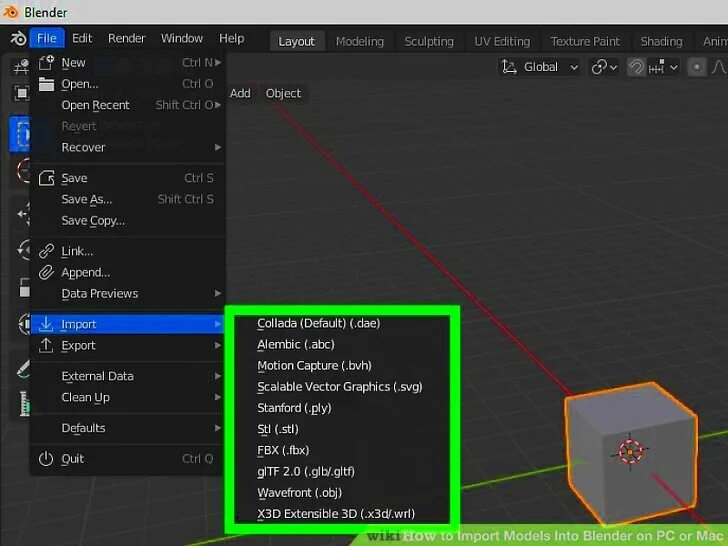The height and width of the screenshot is (546, 728).
Task: Choose Save in the File menu
Action: click(x=128, y=178)
